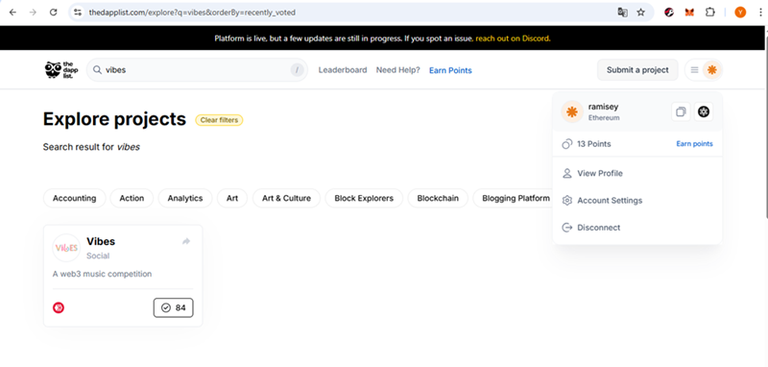Click Submit a project button

click(637, 70)
